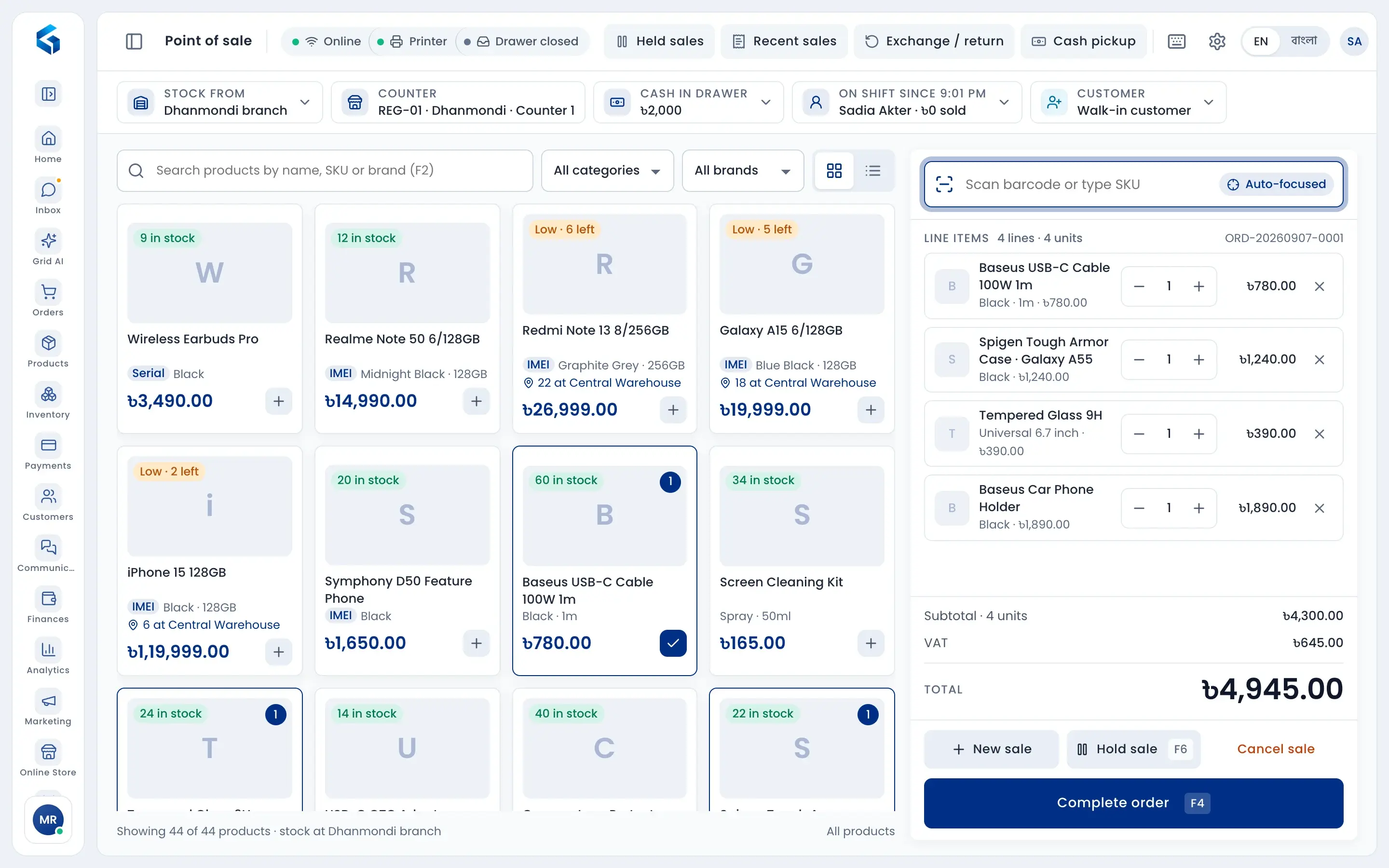Screen dimensions: 1389x868
Task: Remove Baseus USB-C Cable line item
Action: (x=1319, y=286)
